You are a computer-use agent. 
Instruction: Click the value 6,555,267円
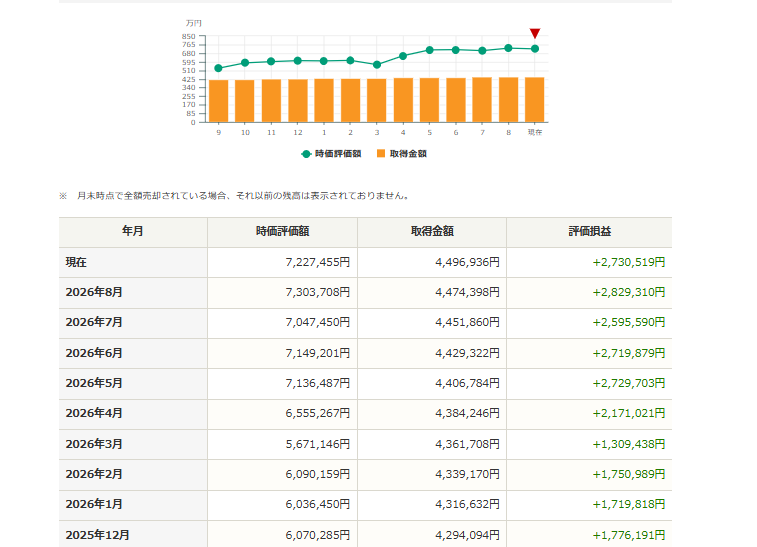(x=318, y=413)
